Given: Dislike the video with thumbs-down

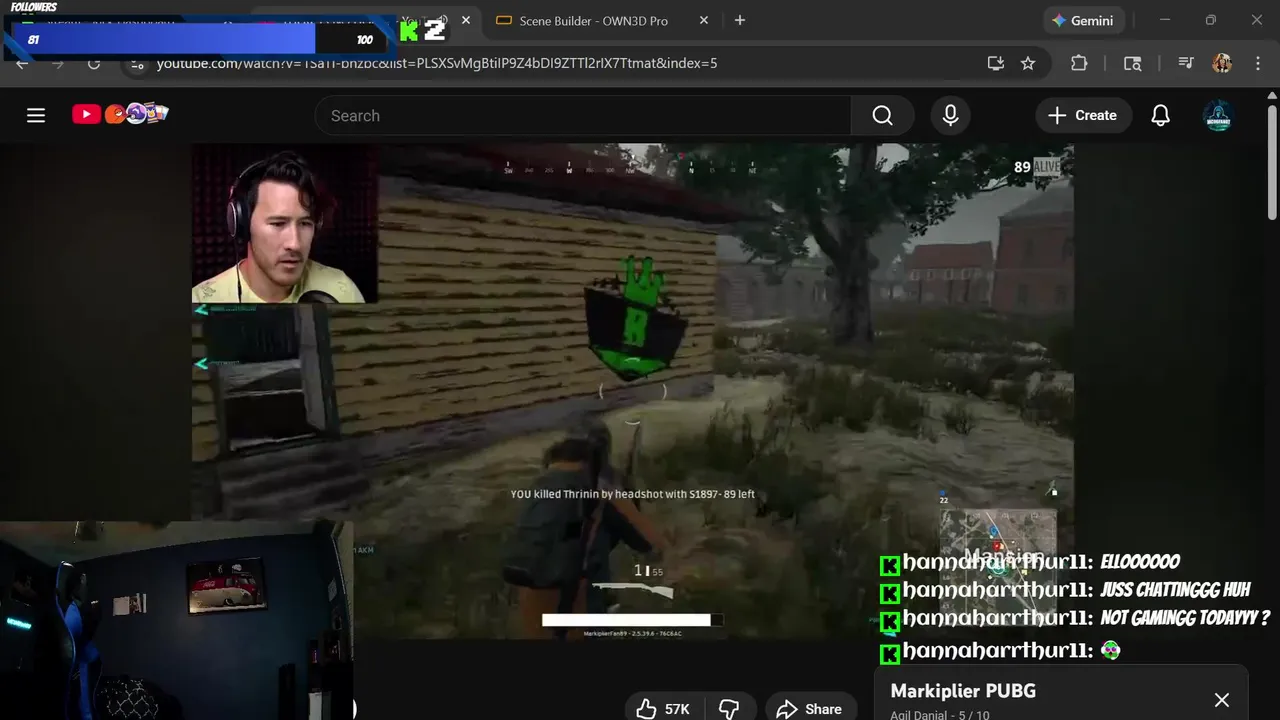Looking at the screenshot, I should (x=729, y=708).
